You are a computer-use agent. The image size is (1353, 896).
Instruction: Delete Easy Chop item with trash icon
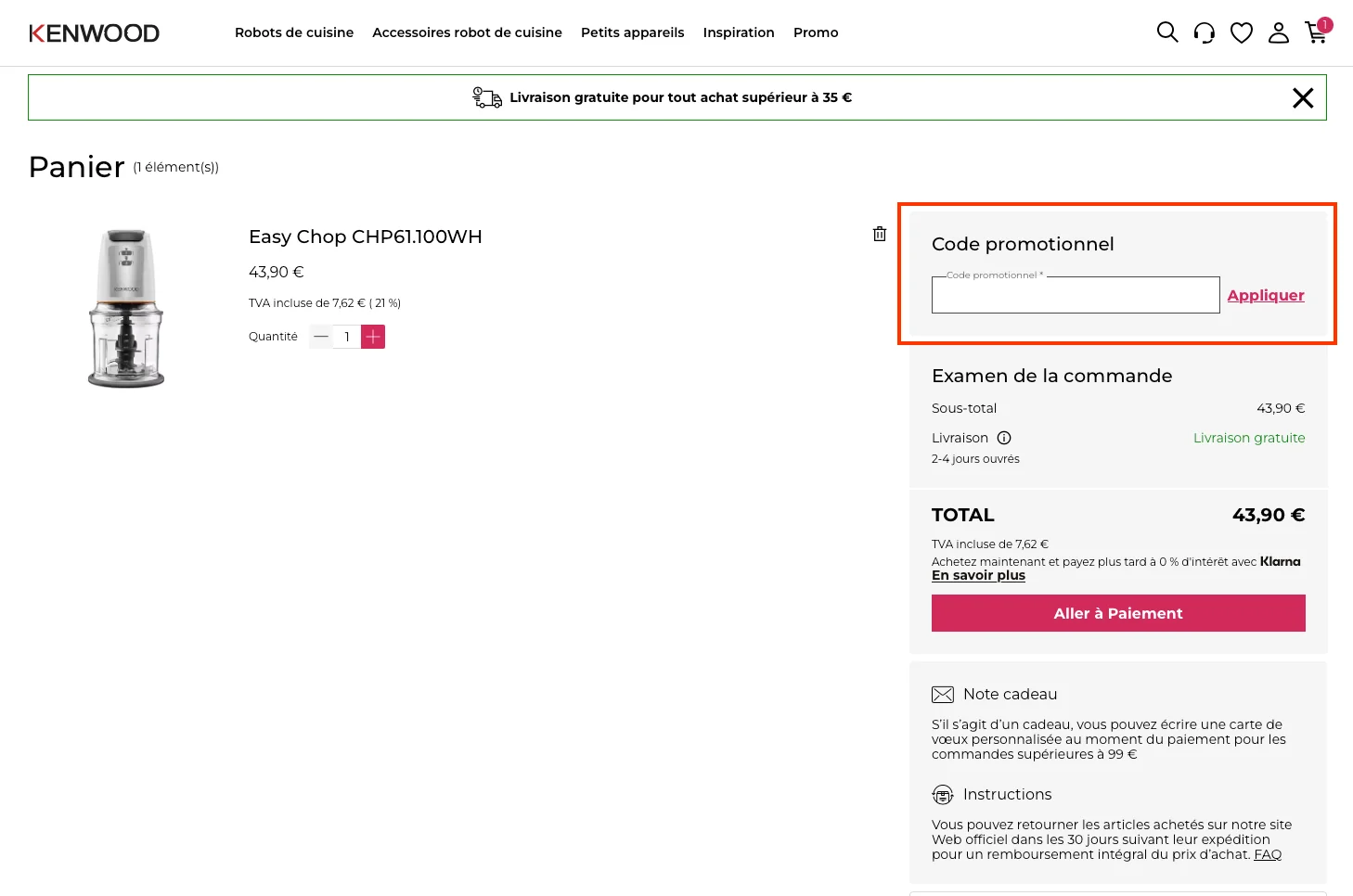click(x=880, y=234)
